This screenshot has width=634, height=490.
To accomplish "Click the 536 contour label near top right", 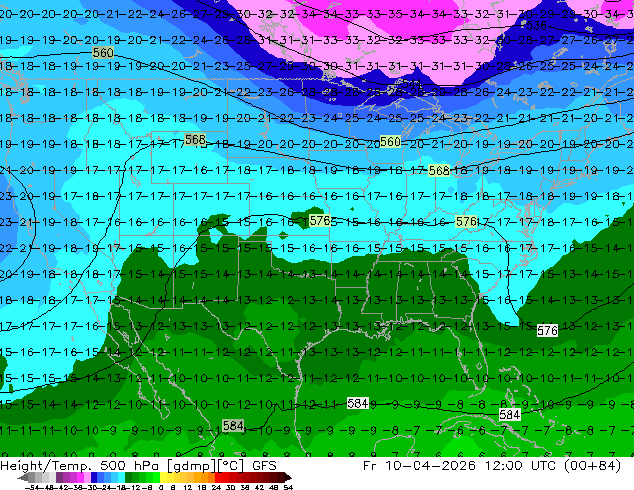I will [x=536, y=26].
